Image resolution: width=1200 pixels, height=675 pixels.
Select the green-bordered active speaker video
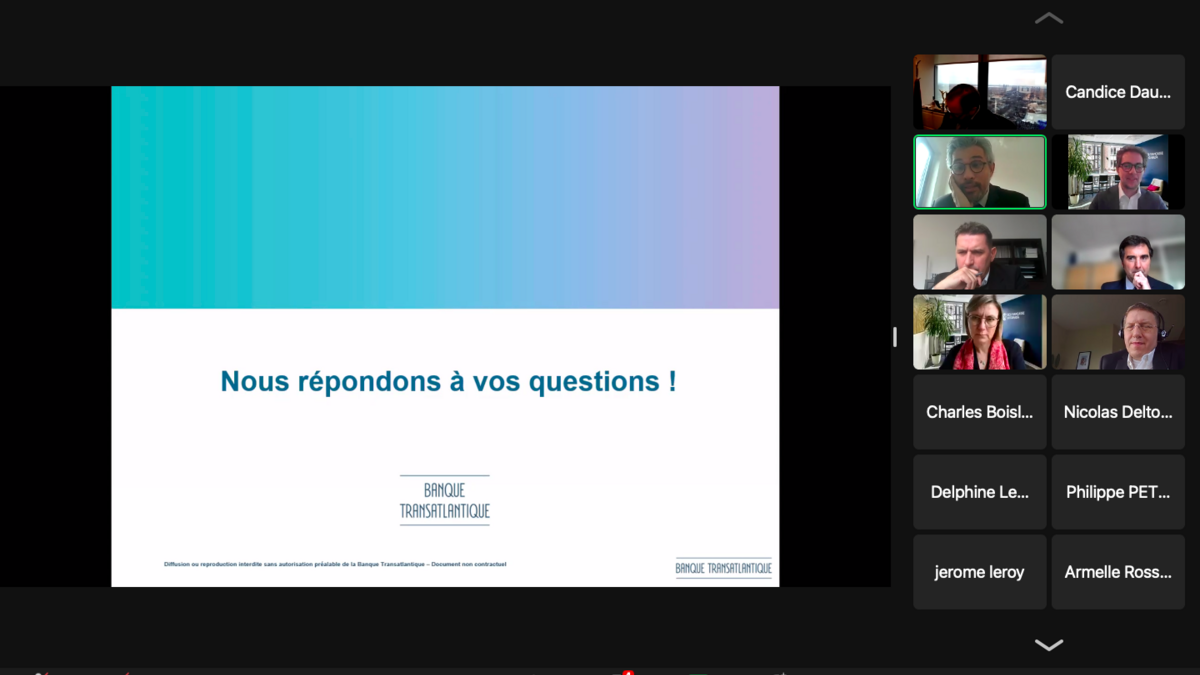coord(979,172)
